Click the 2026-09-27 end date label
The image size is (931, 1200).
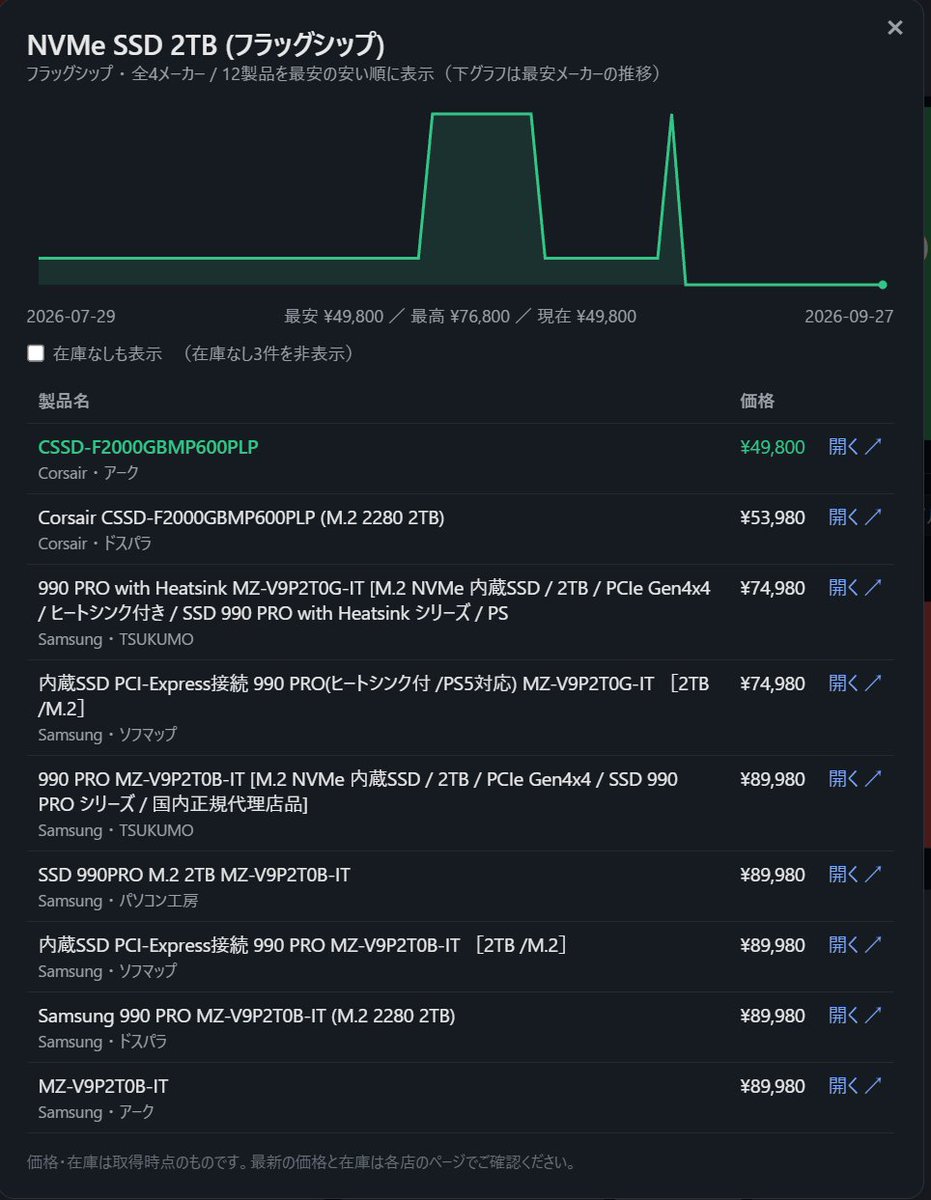point(849,316)
